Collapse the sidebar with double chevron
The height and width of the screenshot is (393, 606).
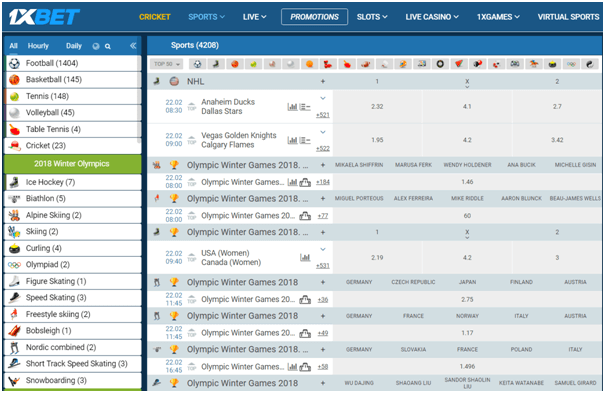click(x=133, y=46)
